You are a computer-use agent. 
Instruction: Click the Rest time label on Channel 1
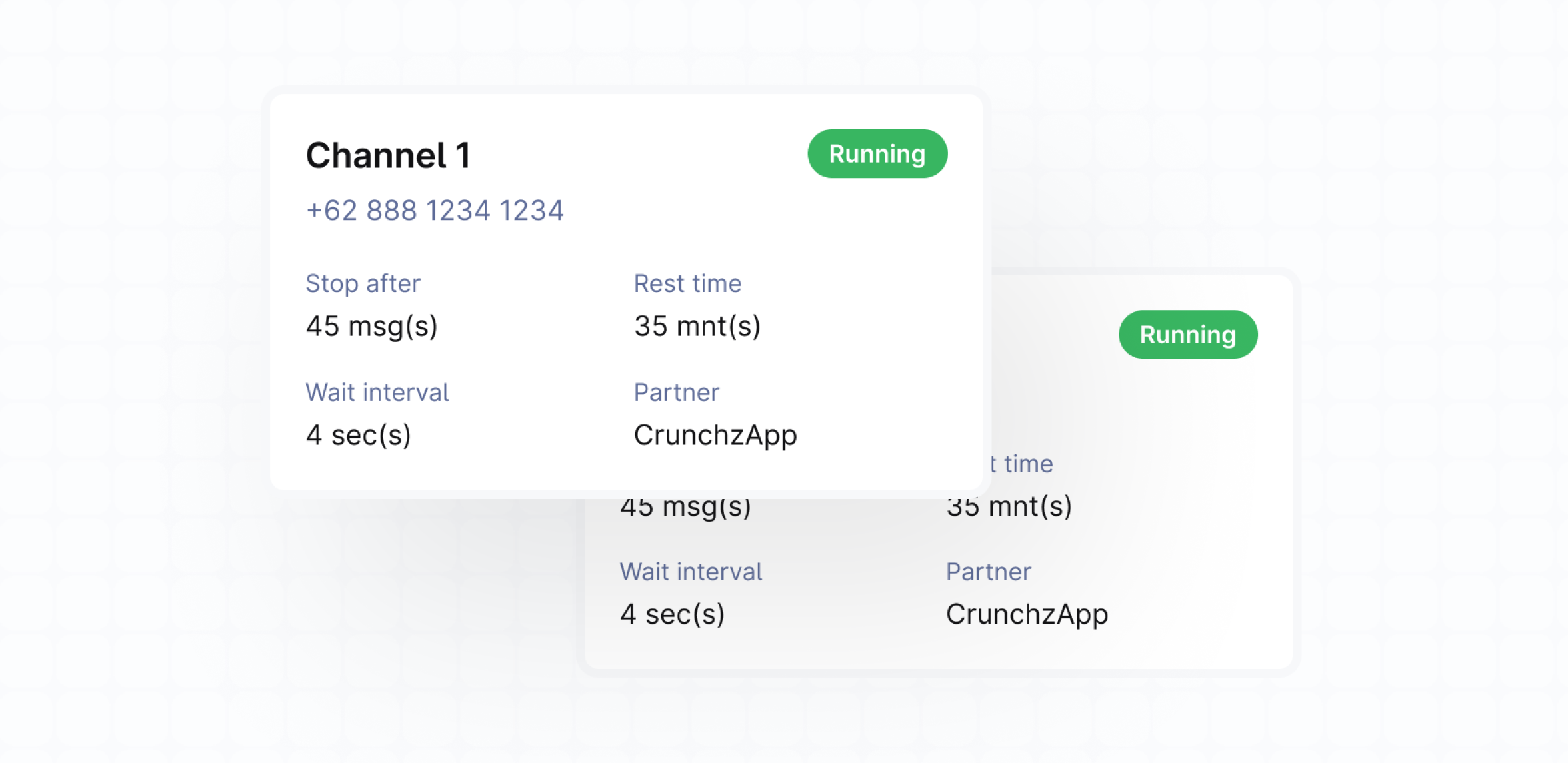click(x=687, y=284)
